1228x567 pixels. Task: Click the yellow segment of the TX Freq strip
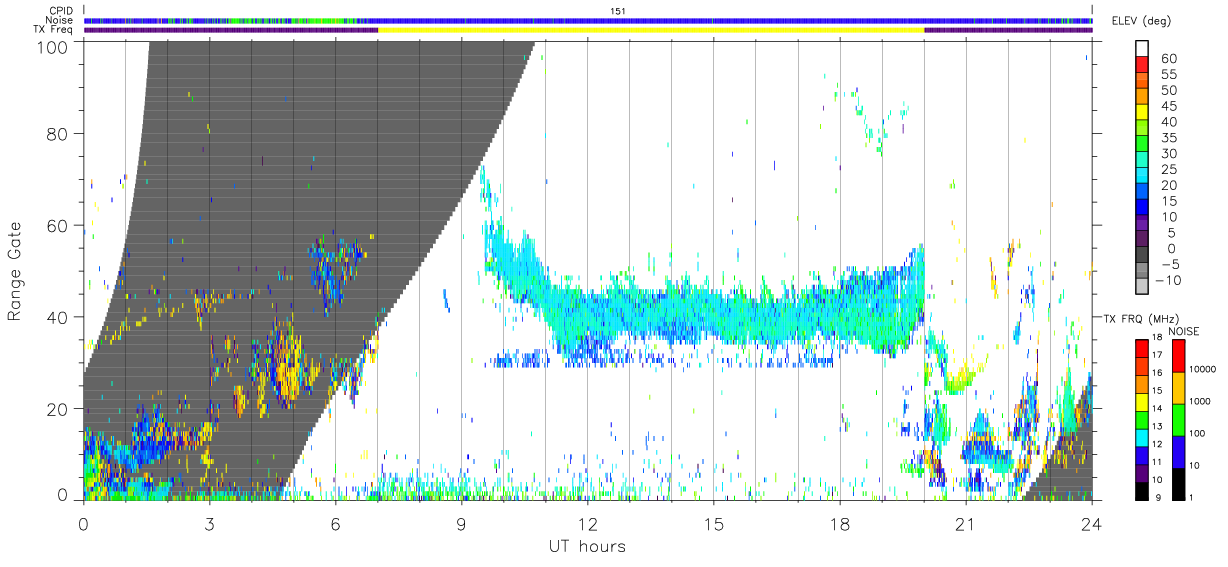tap(651, 30)
